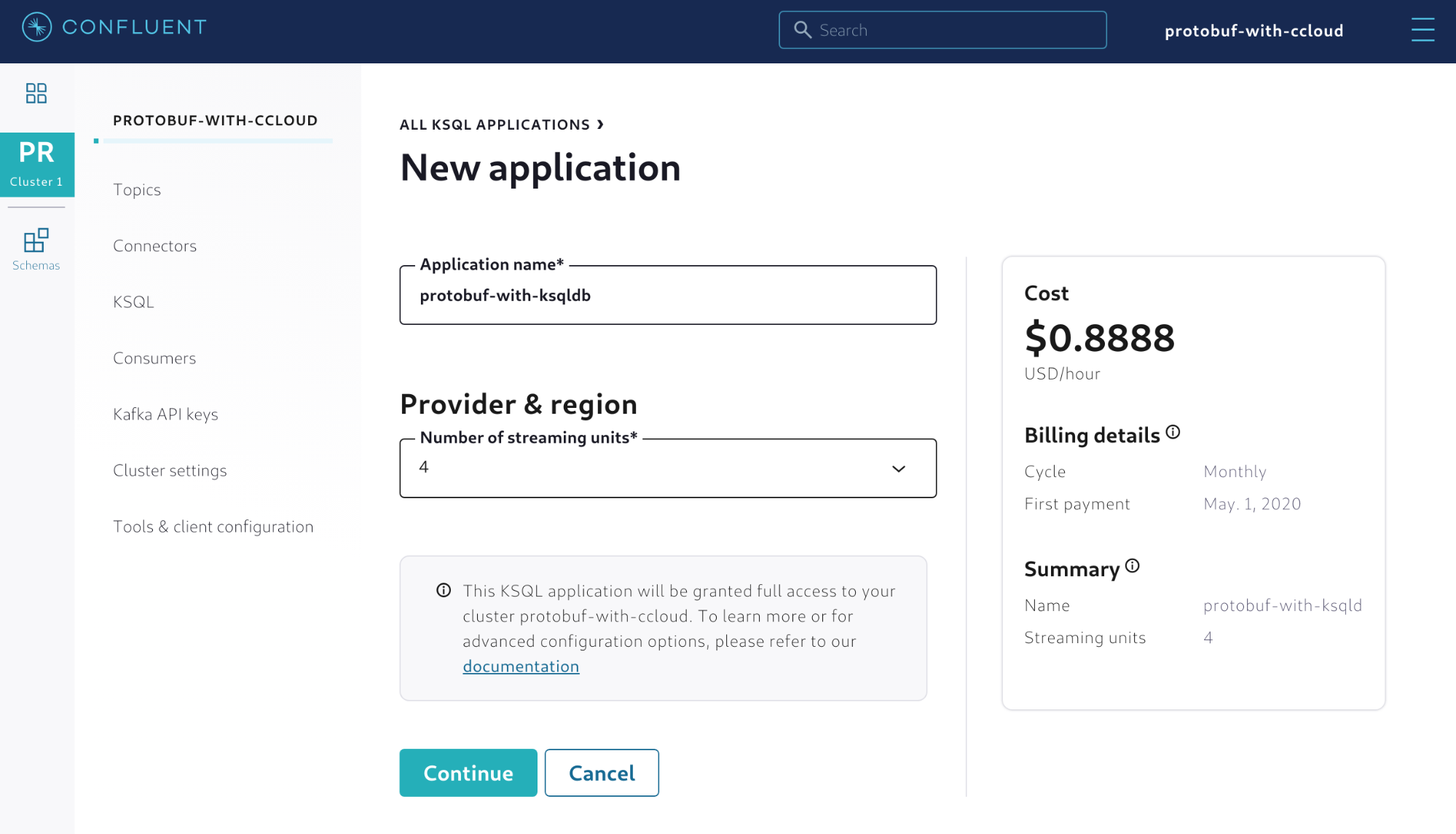Click the $0.8888 cost value
The width and height of the screenshot is (1456, 834).
[x=1100, y=338]
